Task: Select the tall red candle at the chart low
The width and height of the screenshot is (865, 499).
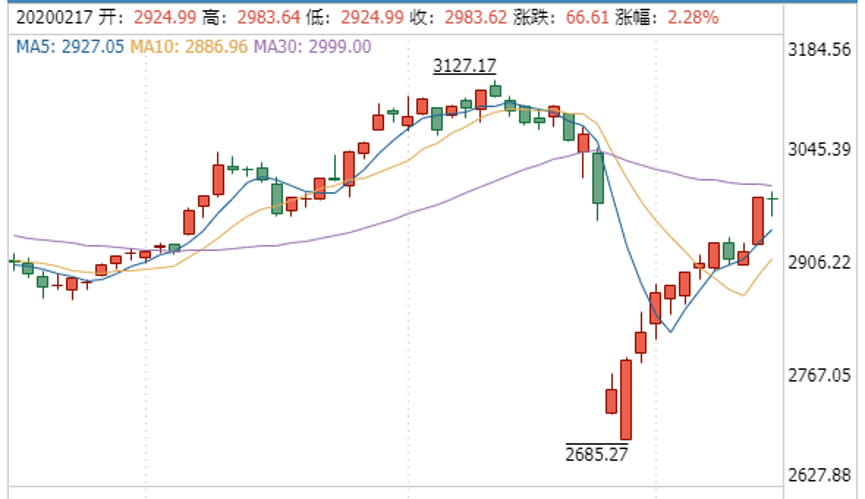Action: (626, 398)
